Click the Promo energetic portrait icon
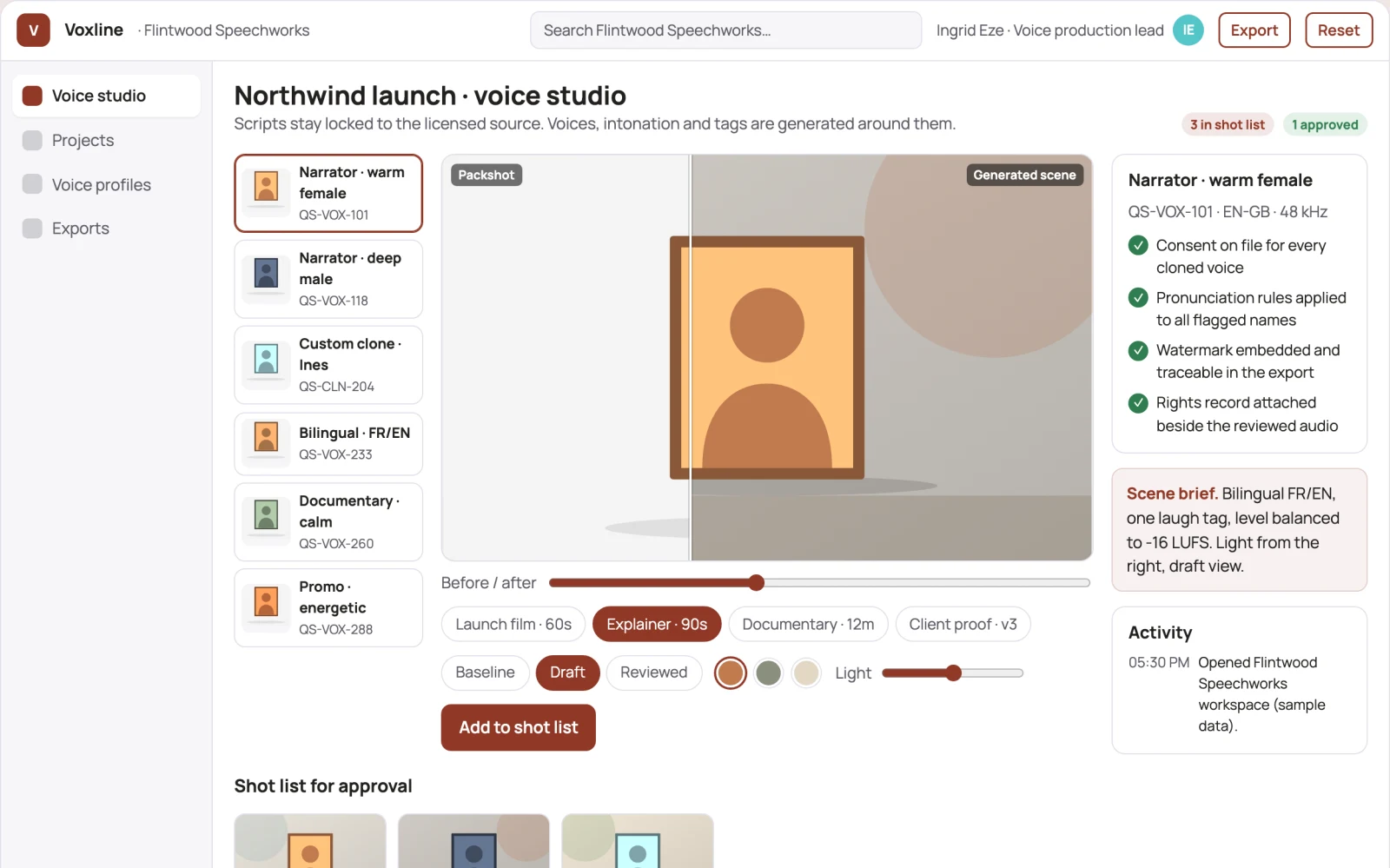Screen dimensions: 1390x868 click(266, 601)
